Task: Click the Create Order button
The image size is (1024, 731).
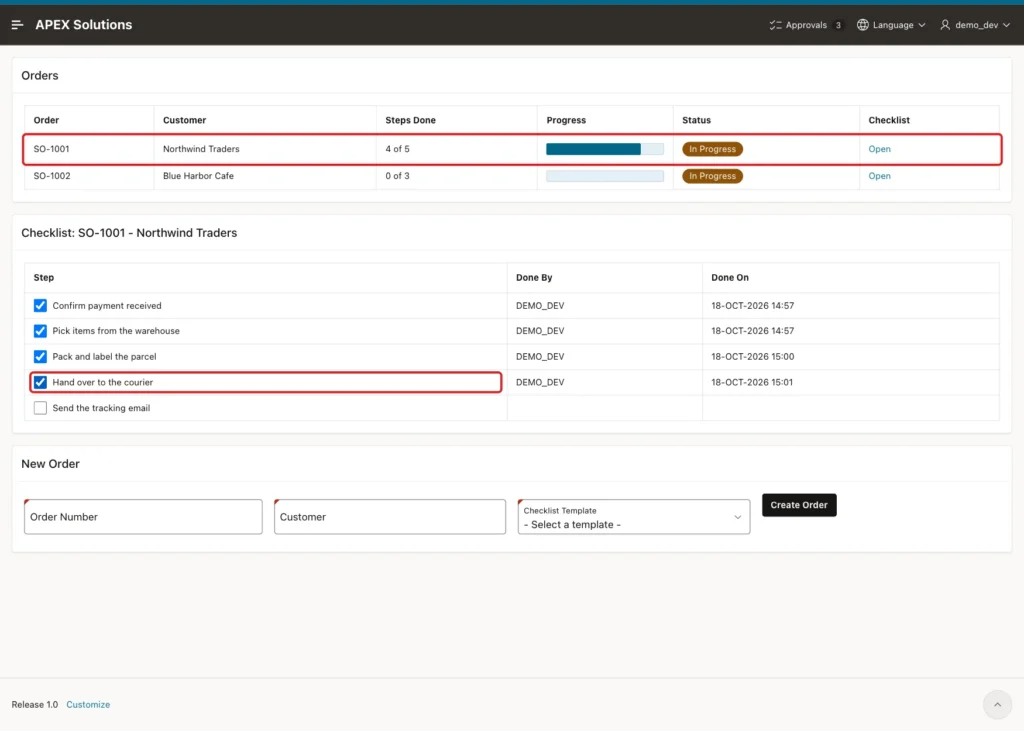Action: tap(799, 505)
